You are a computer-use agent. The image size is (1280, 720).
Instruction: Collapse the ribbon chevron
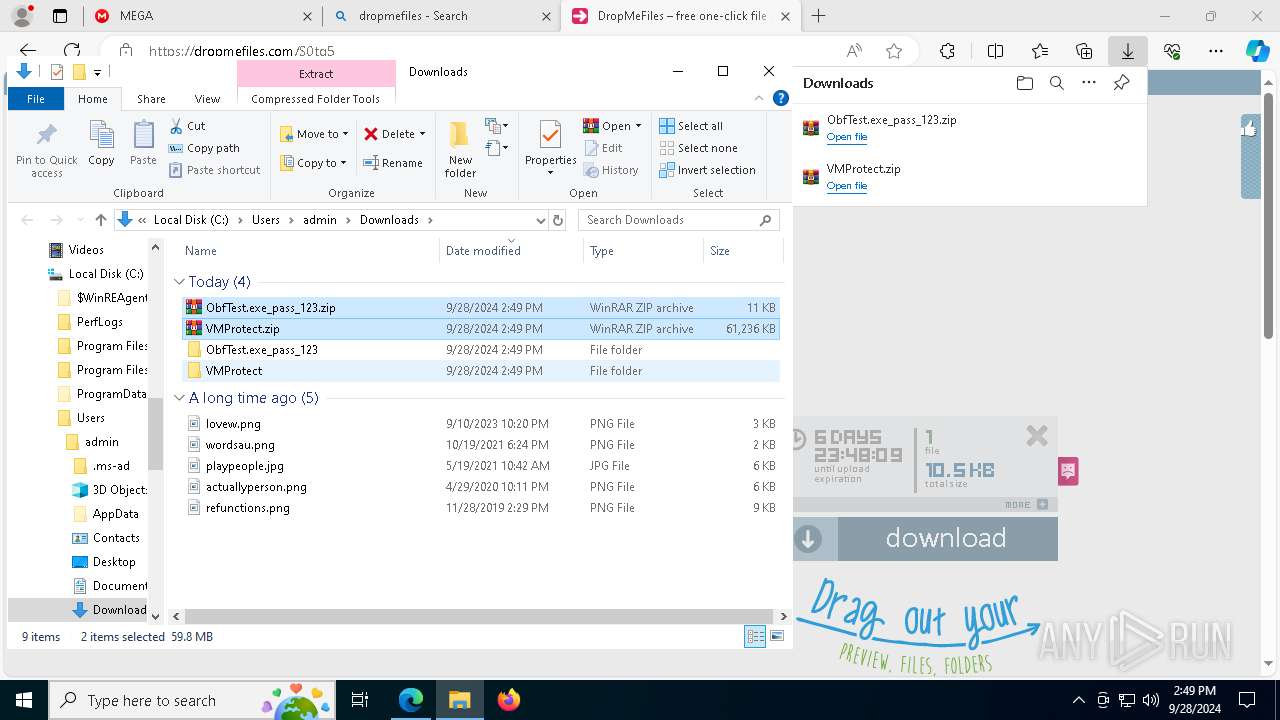point(761,98)
